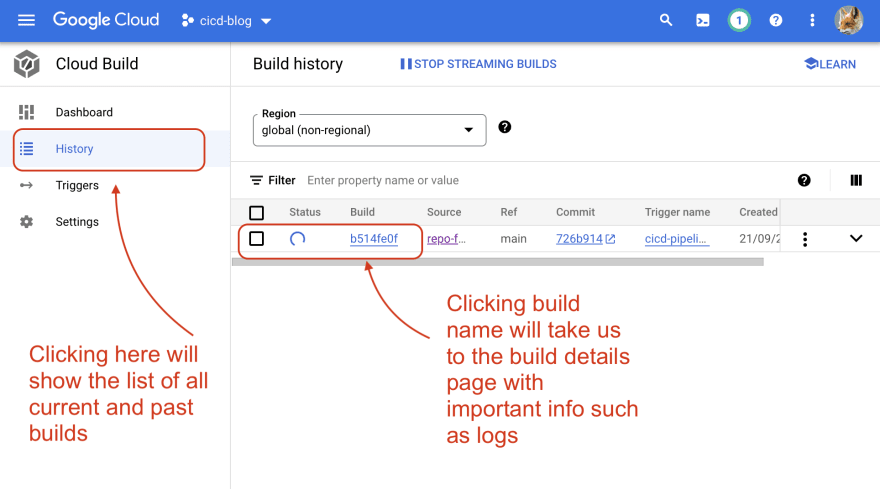Open the cicd-blog project selector
Screen dimensions: 880x489
pyautogui.click(x=226, y=21)
